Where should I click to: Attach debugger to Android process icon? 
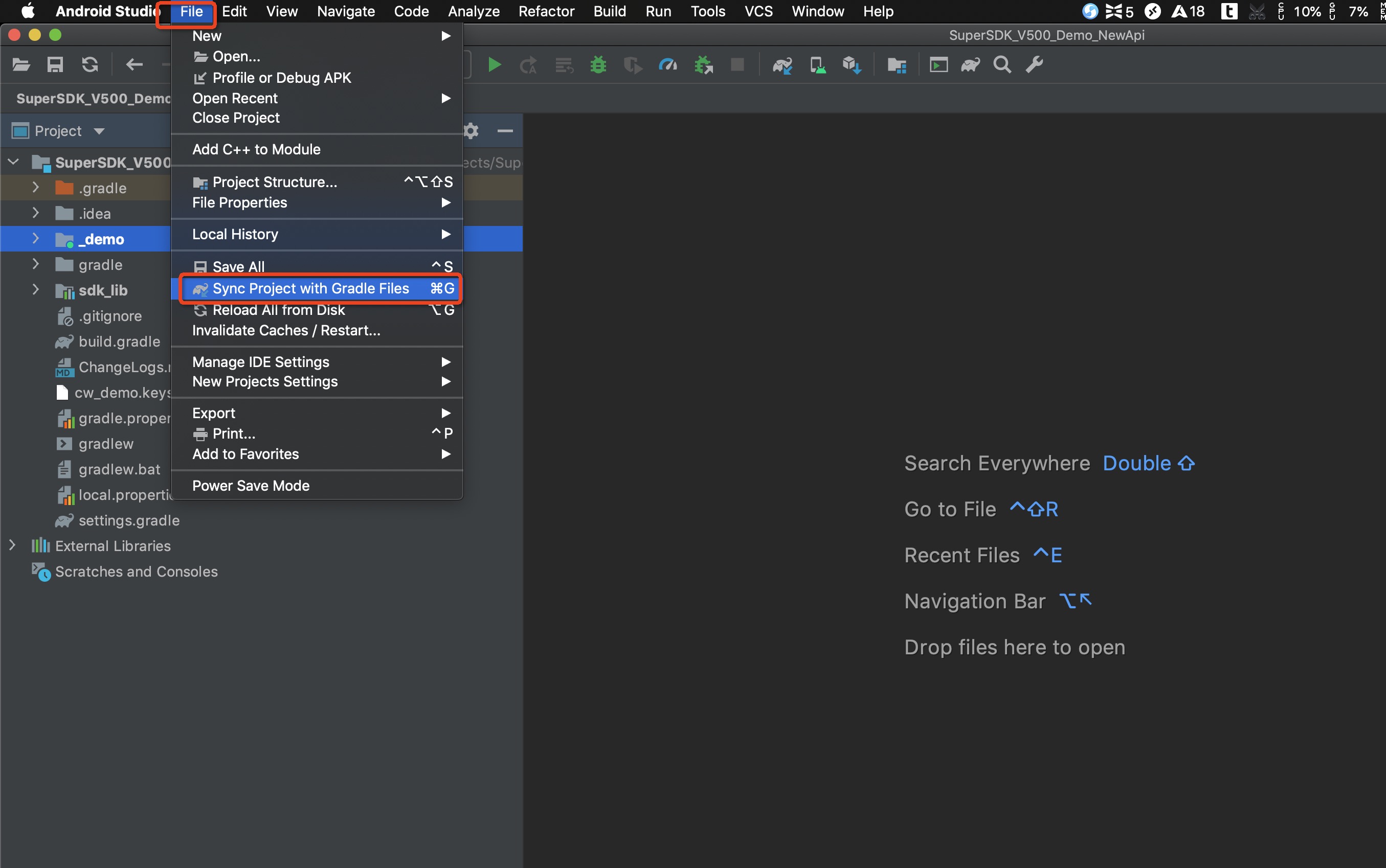[703, 65]
